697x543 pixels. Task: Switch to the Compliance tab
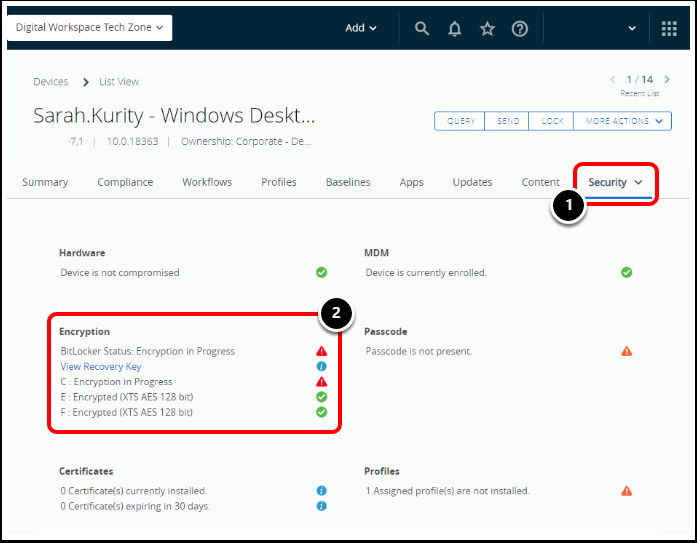click(x=125, y=182)
